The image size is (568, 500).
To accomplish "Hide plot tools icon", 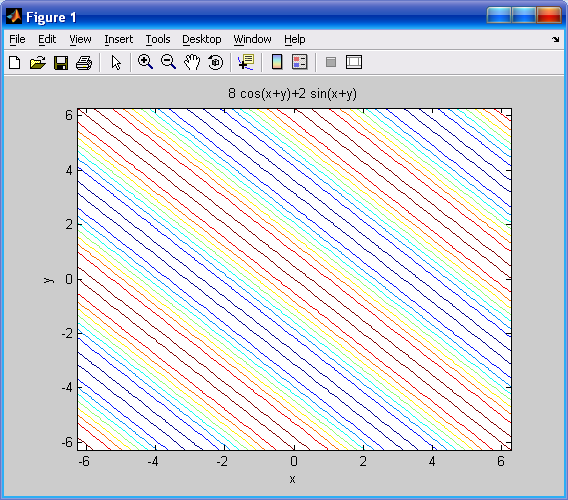I will click(331, 62).
